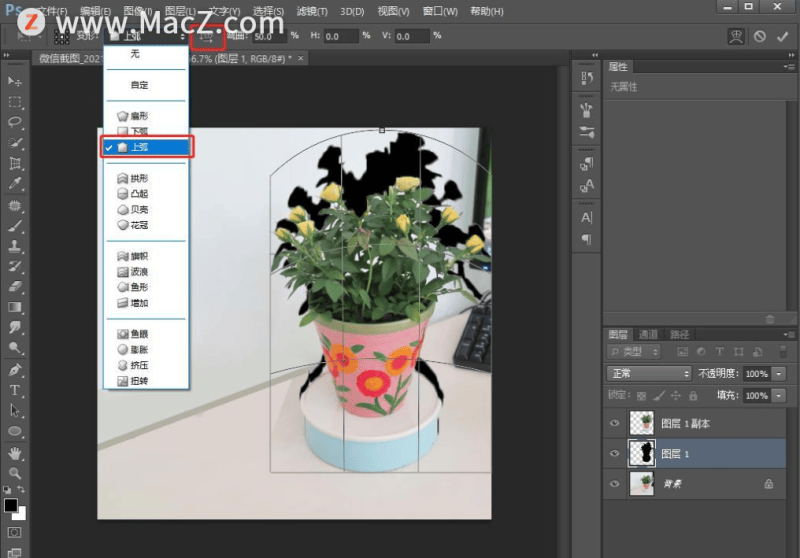The image size is (800, 558).
Task: Click the 图层 1 副本 layer thumbnail
Action: 641,424
